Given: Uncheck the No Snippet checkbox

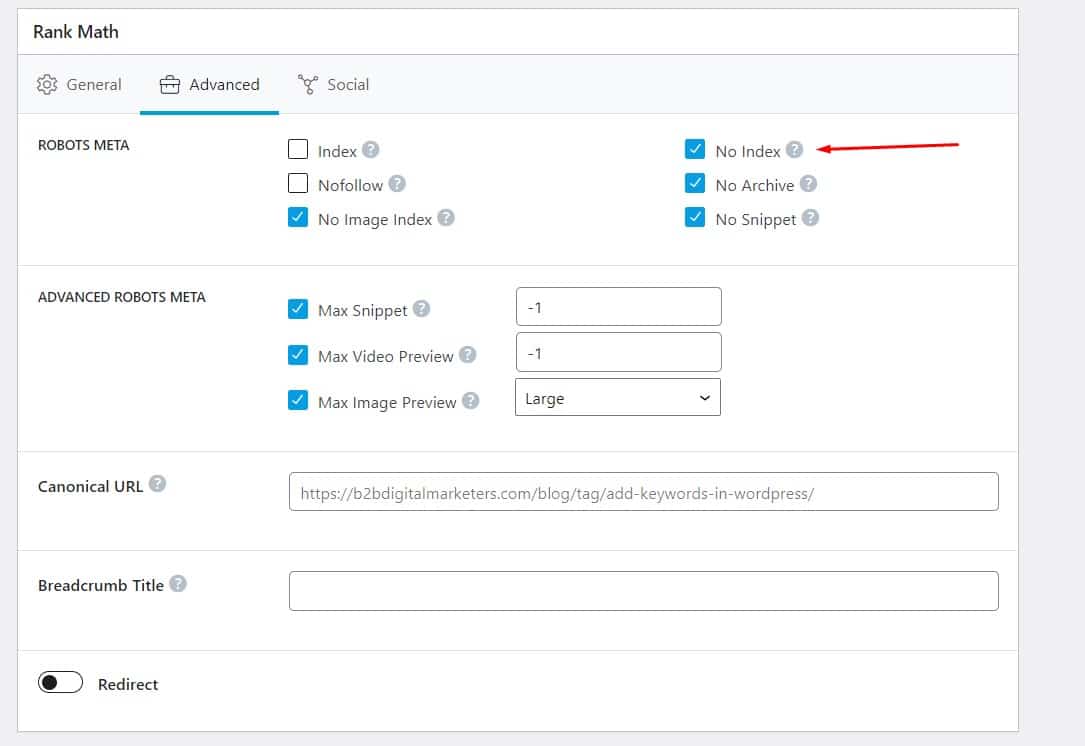Looking at the screenshot, I should (x=695, y=217).
